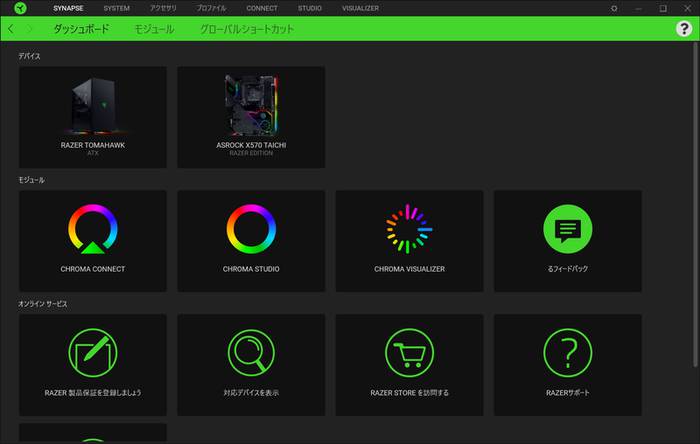Open settings with the gear icon
The width and height of the screenshot is (700, 444).
pos(614,8)
